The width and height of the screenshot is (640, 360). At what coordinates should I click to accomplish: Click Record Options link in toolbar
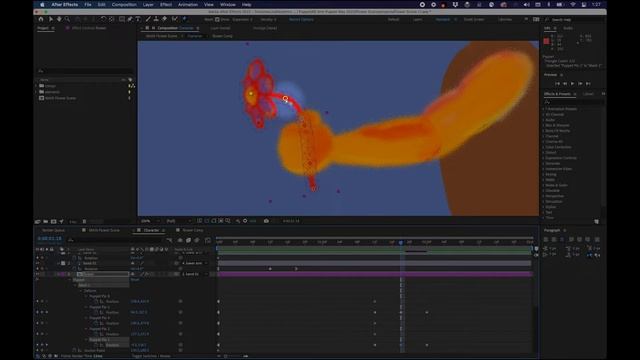pos(301,19)
